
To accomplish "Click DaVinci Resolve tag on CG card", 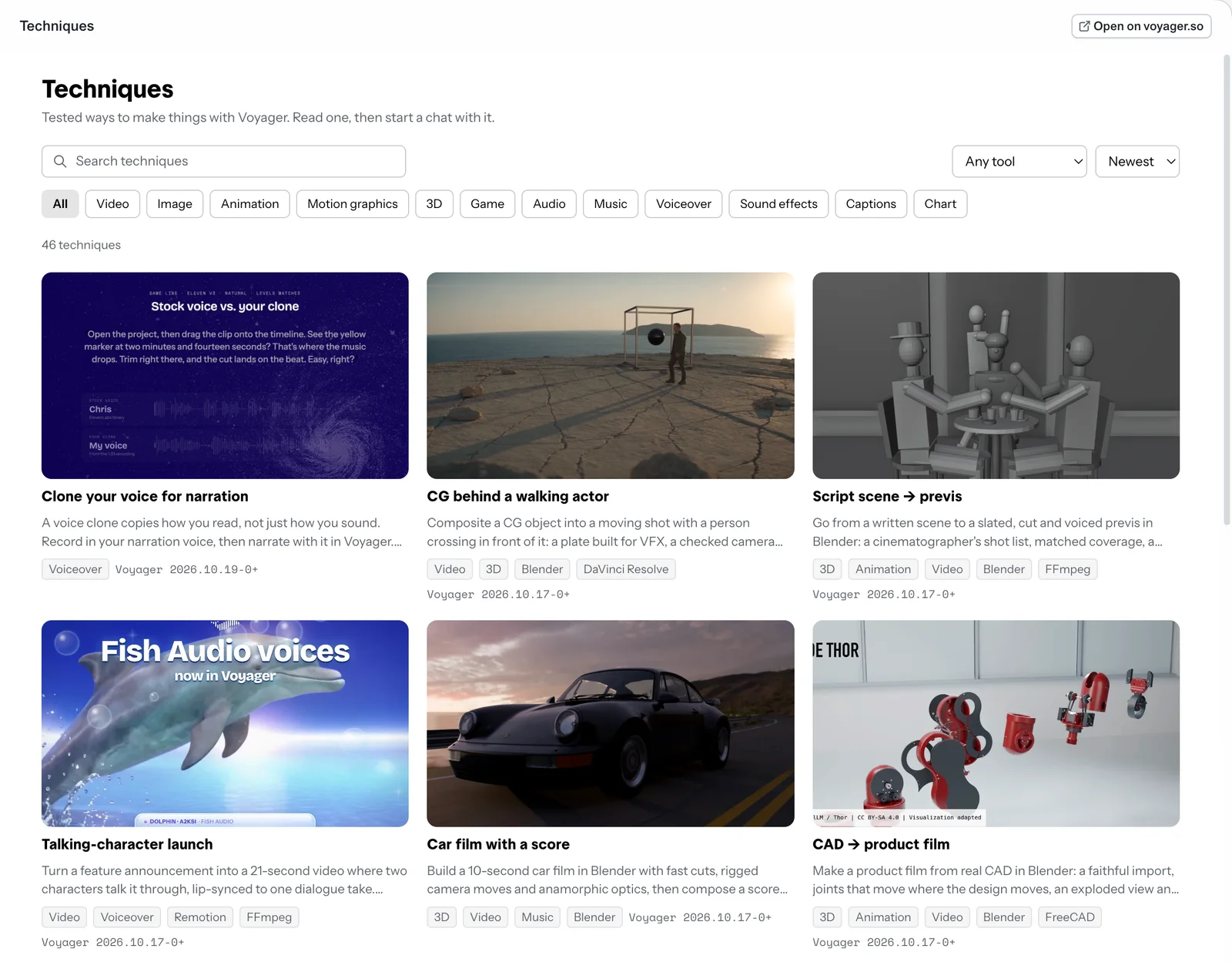I will coord(626,569).
